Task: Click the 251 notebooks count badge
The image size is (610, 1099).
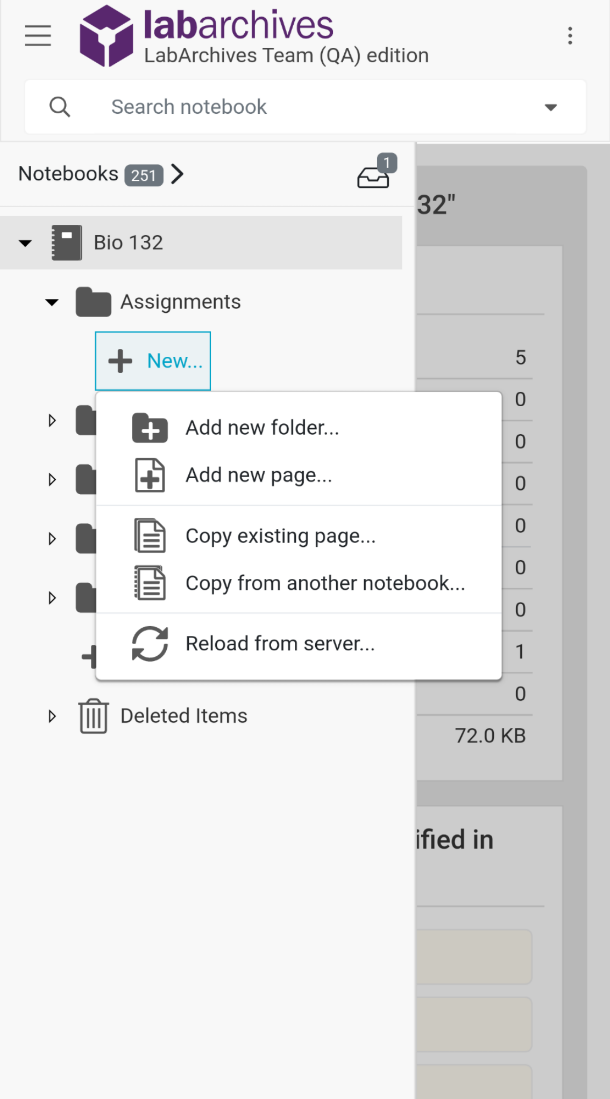Action: click(144, 175)
